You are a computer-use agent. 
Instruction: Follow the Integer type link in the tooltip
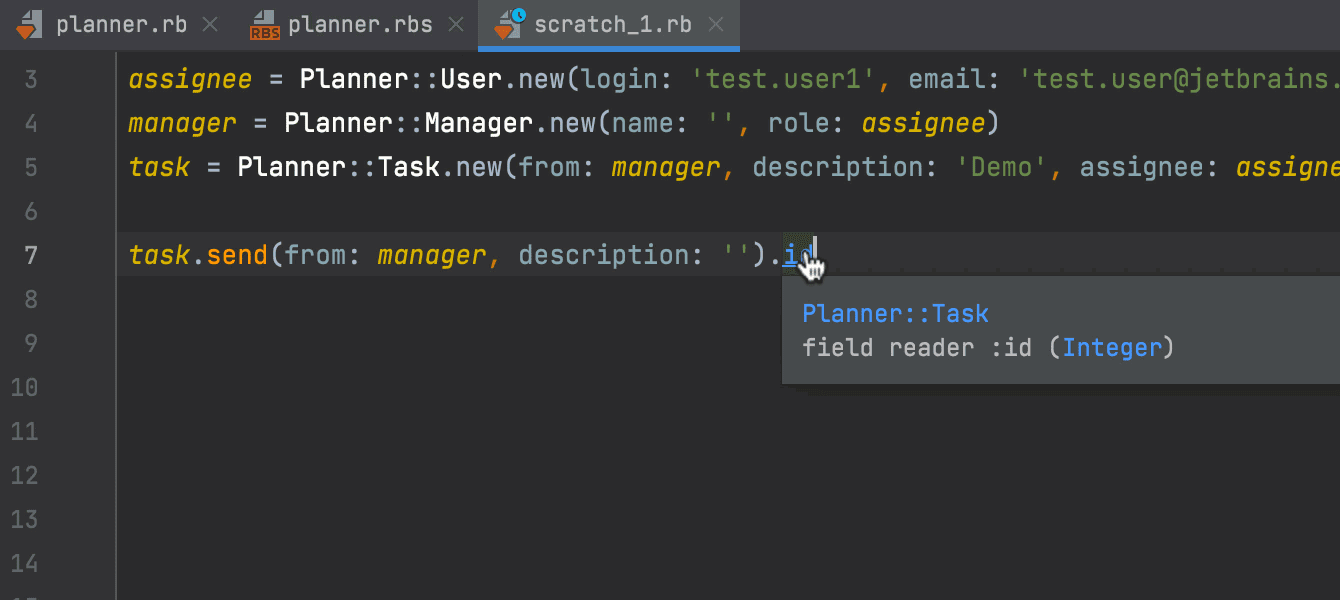pos(1112,348)
